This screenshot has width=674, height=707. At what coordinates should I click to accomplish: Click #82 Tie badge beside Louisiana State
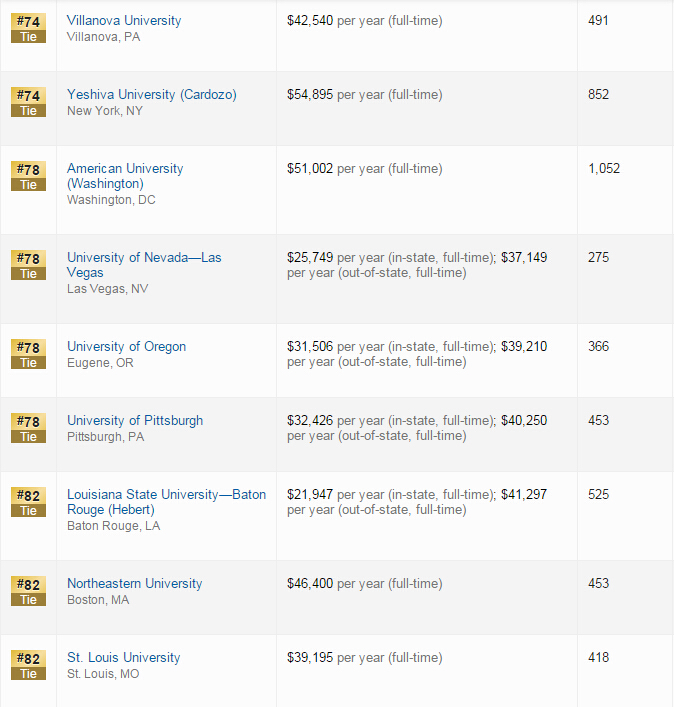point(28,502)
